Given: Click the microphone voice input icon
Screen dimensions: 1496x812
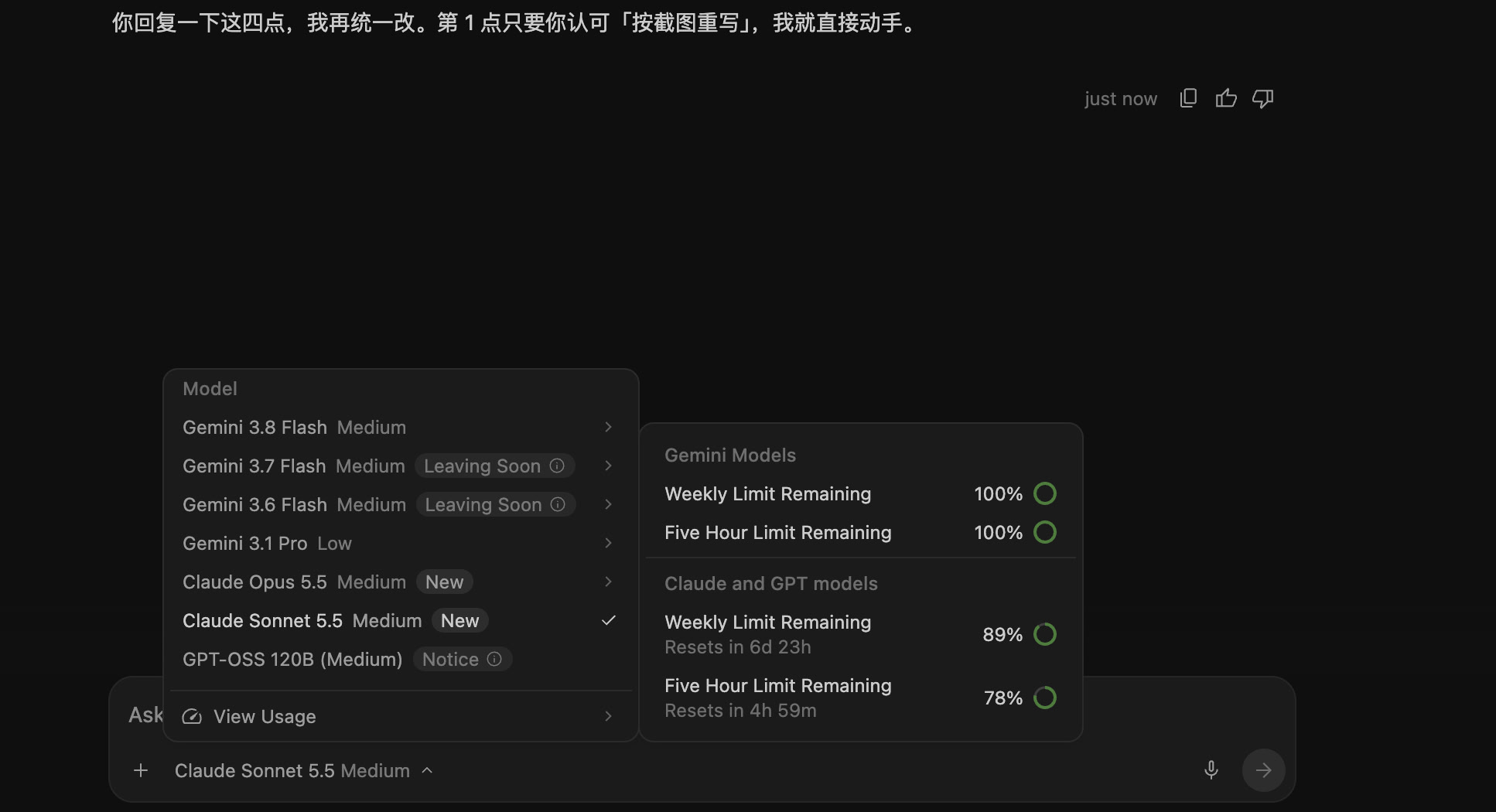Looking at the screenshot, I should [x=1211, y=769].
